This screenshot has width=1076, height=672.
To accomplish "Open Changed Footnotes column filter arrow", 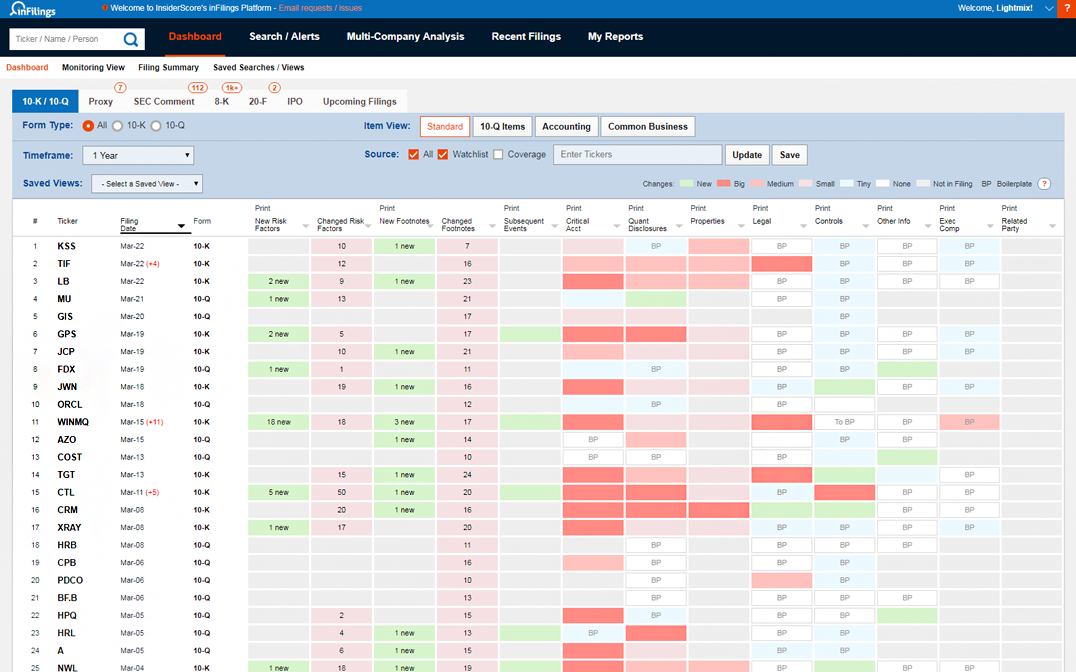I will [492, 226].
